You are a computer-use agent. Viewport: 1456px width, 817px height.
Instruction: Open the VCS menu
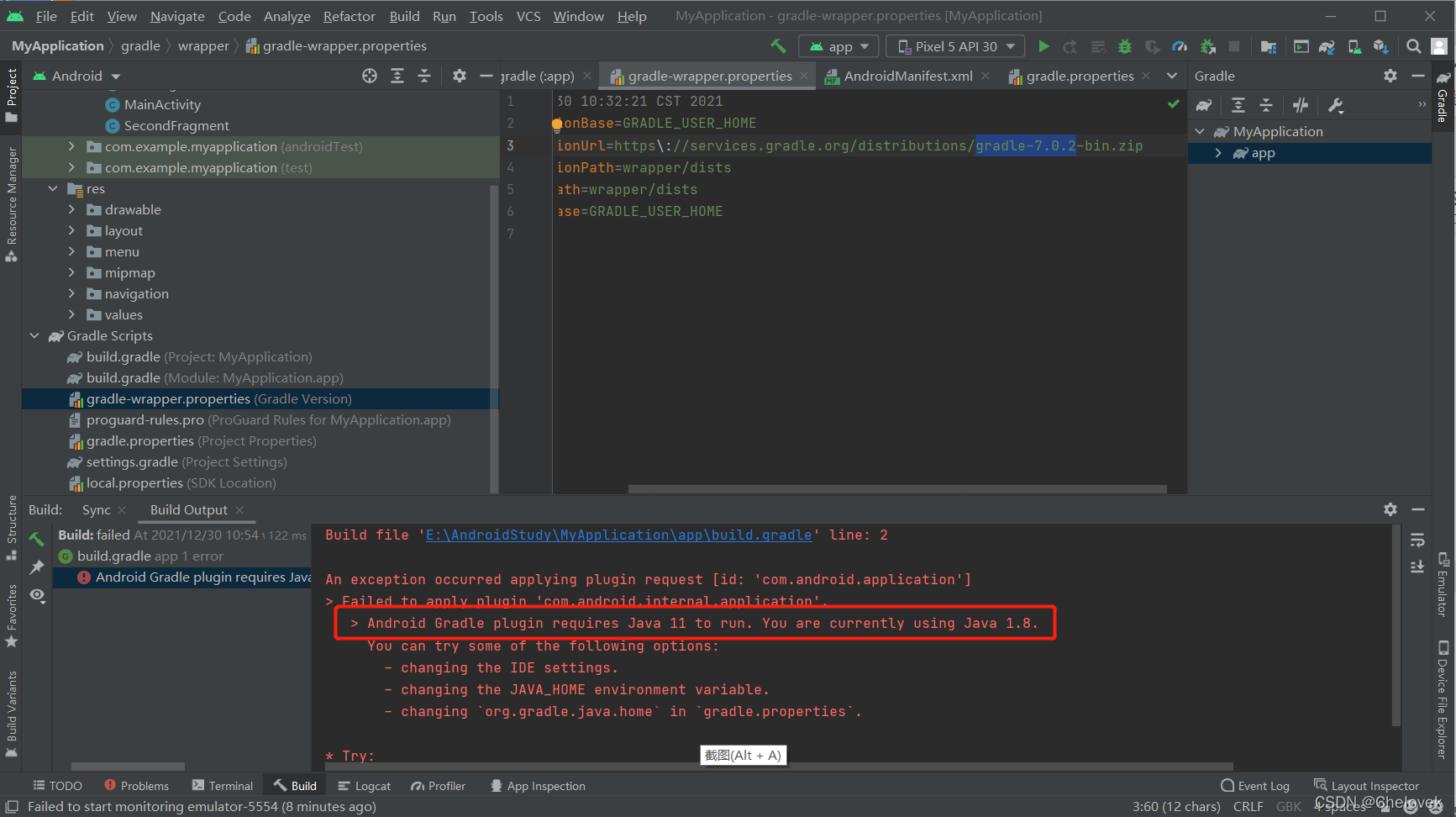tap(528, 16)
